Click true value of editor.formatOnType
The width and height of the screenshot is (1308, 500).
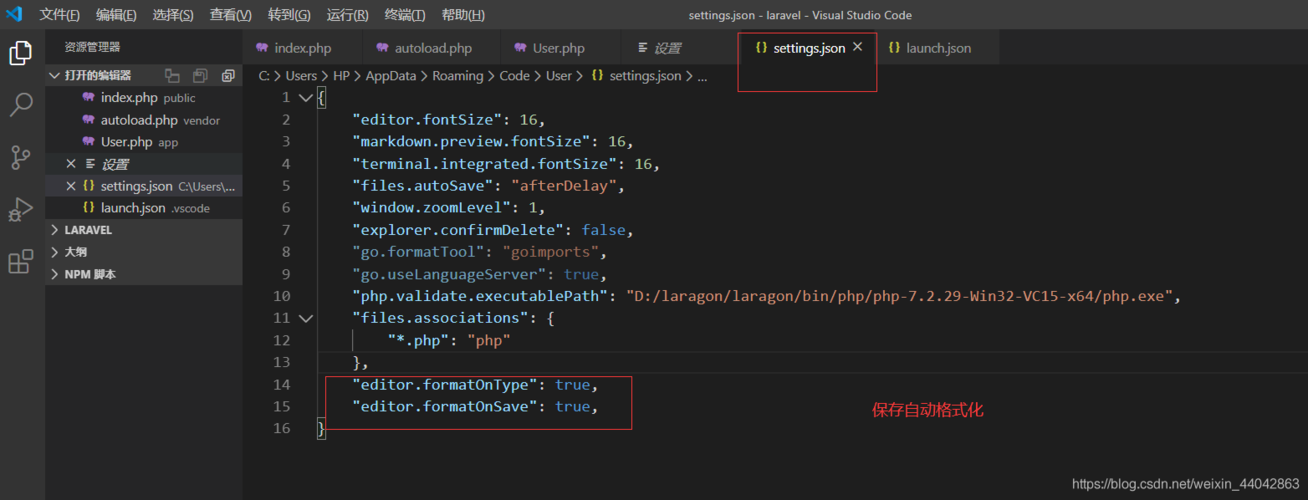573,384
